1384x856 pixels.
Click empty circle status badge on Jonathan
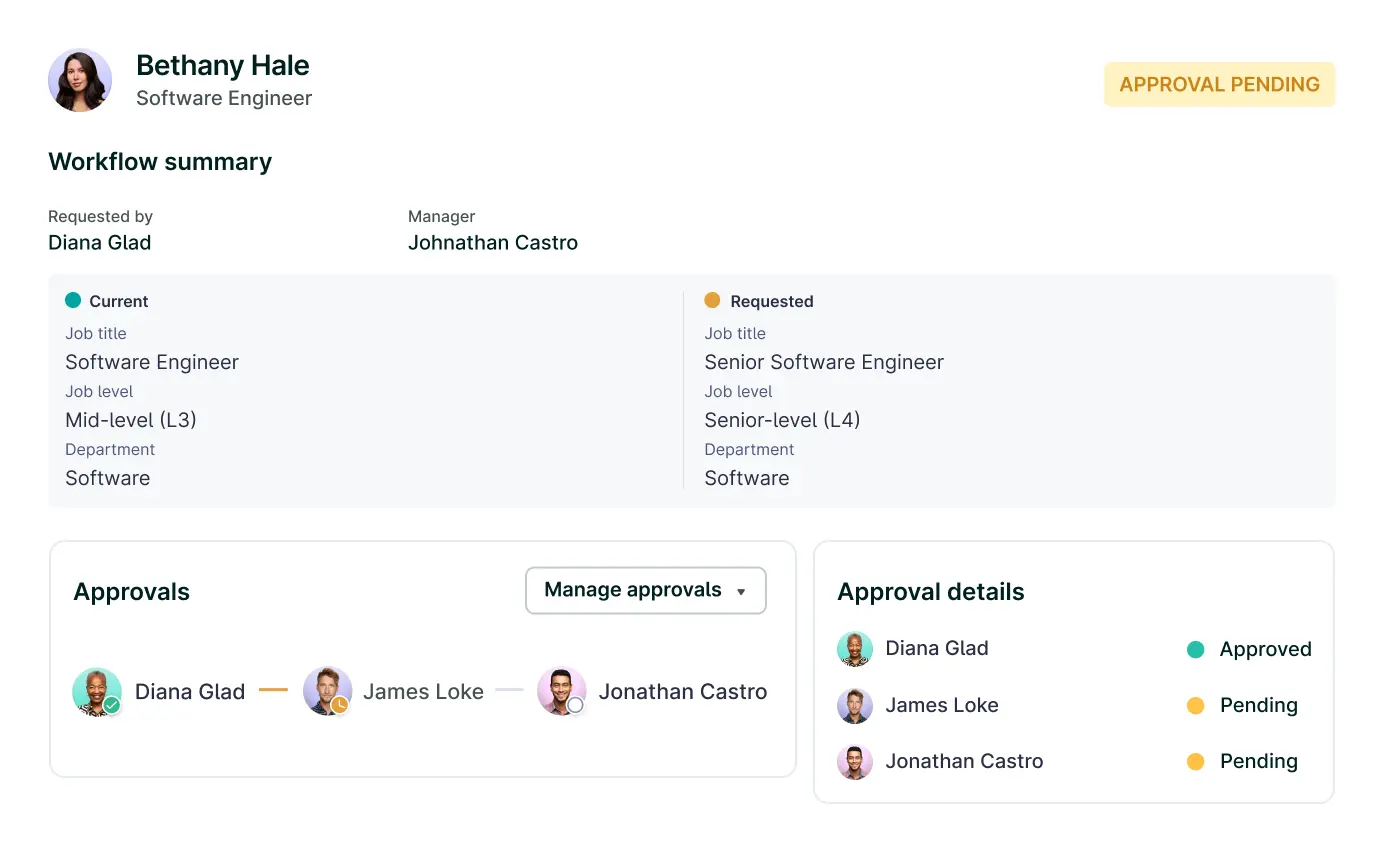575,705
